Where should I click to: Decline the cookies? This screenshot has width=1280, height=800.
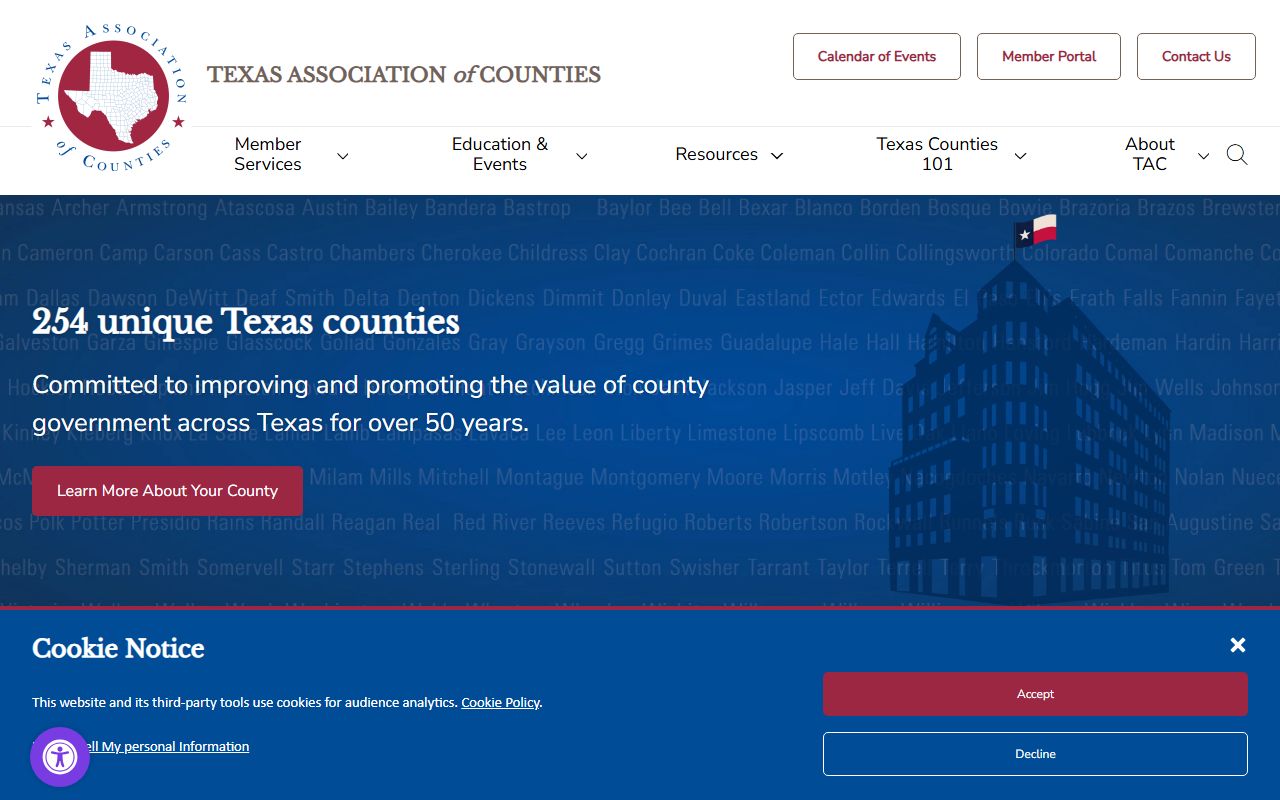1035,754
